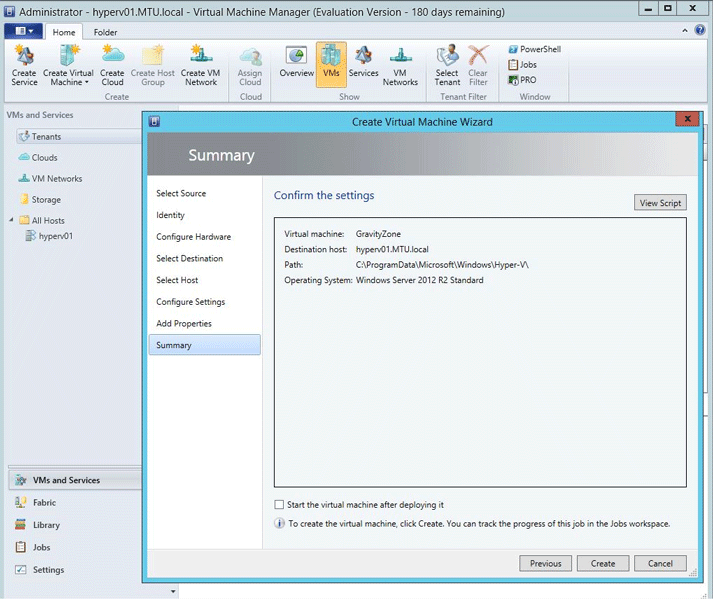Collapse the All Hosts tree node
Image resolution: width=713 pixels, height=599 pixels.
(11, 221)
